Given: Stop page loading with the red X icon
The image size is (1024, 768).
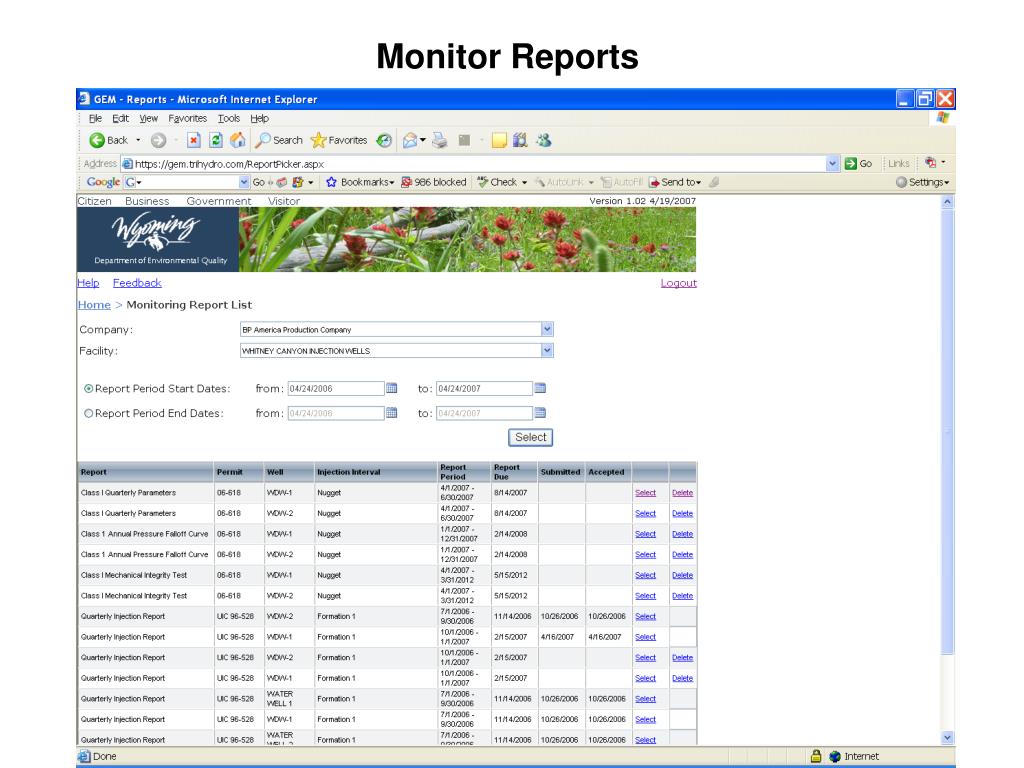Looking at the screenshot, I should (193, 140).
